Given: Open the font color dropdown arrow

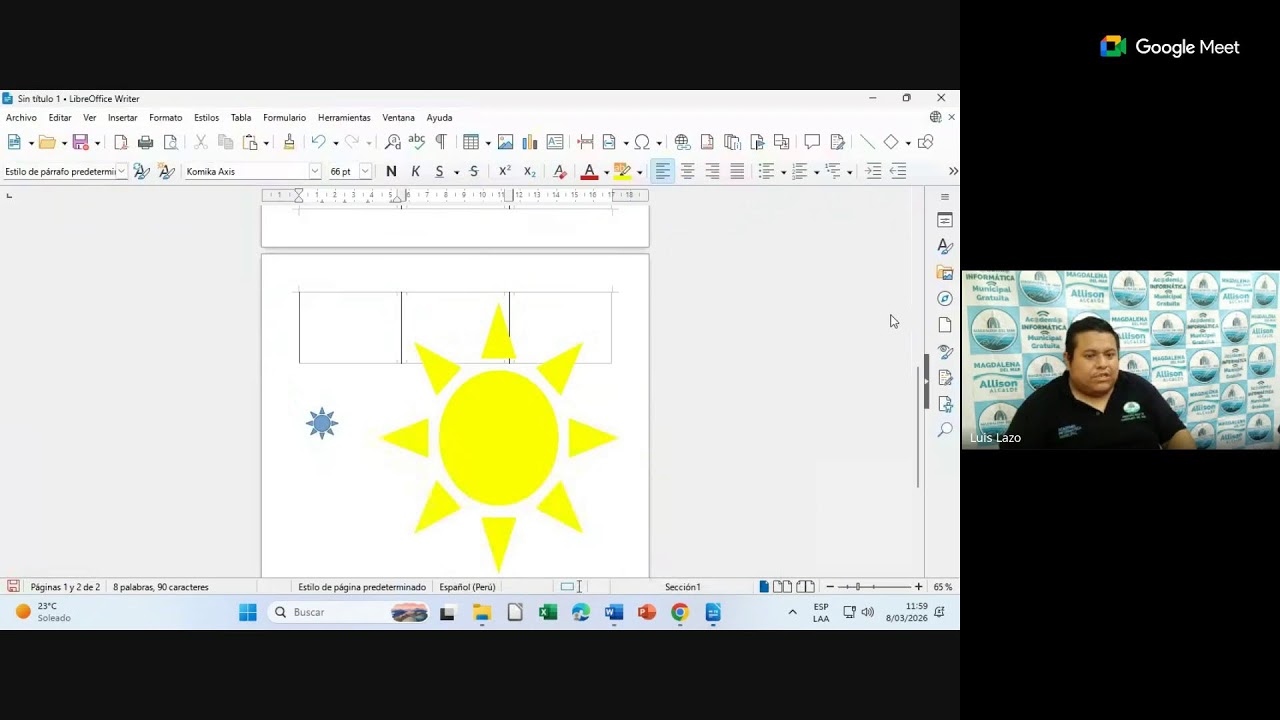Looking at the screenshot, I should 606,172.
